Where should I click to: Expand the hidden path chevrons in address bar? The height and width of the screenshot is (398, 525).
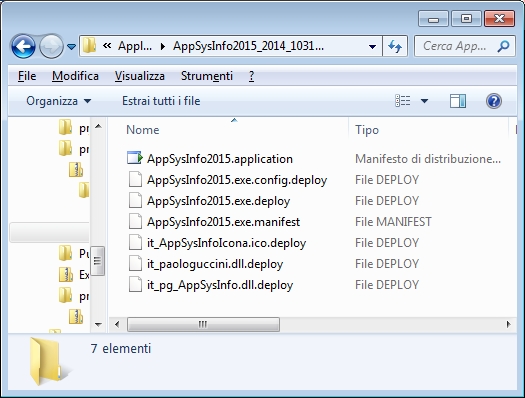tap(107, 46)
